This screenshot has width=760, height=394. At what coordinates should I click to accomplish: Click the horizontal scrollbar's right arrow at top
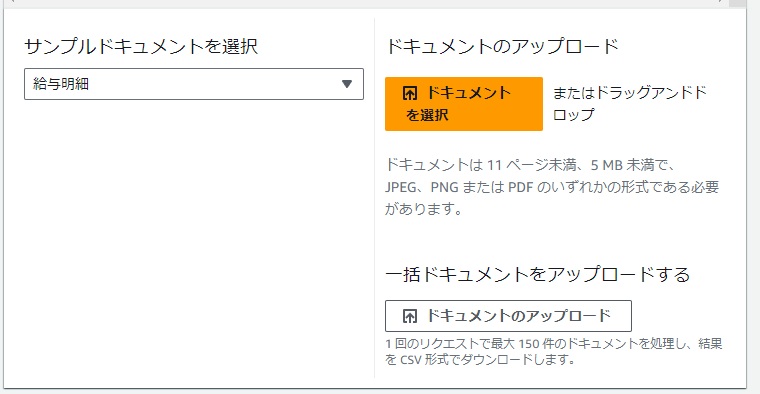(x=722, y=1)
